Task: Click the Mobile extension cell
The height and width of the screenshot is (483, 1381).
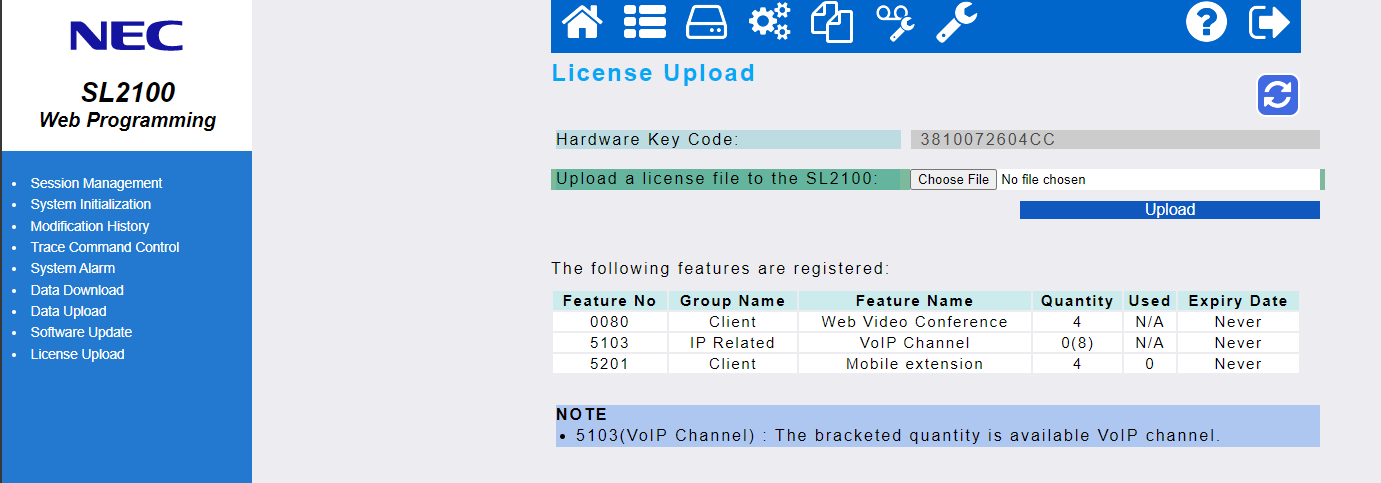Action: (x=915, y=364)
